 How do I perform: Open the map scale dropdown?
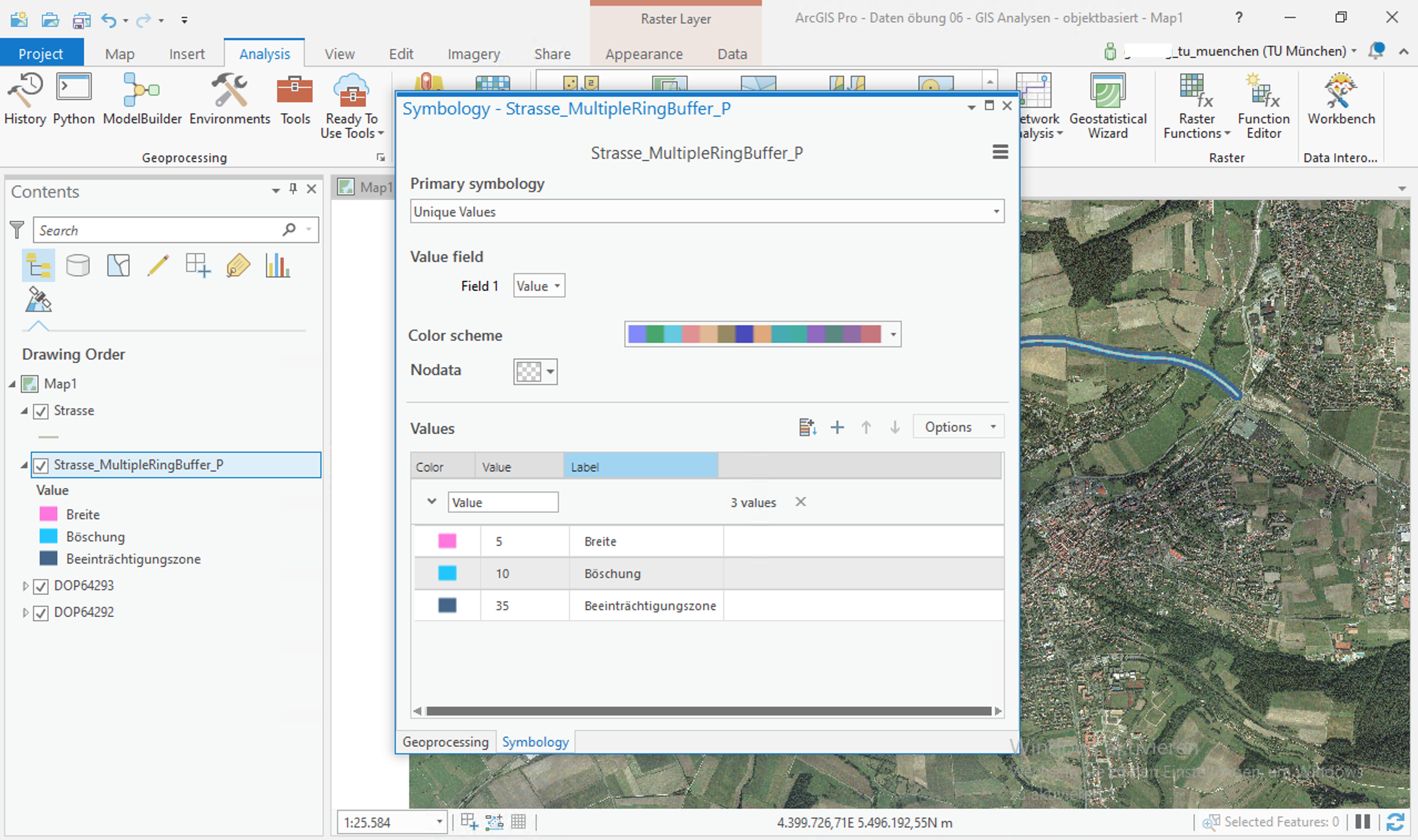(x=439, y=822)
